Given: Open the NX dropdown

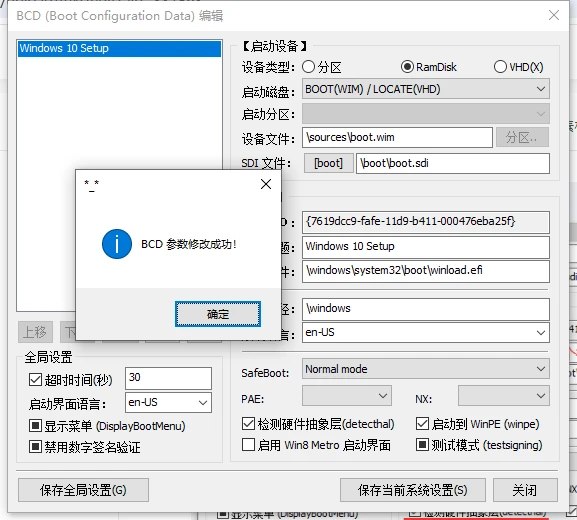Looking at the screenshot, I should [504, 396].
